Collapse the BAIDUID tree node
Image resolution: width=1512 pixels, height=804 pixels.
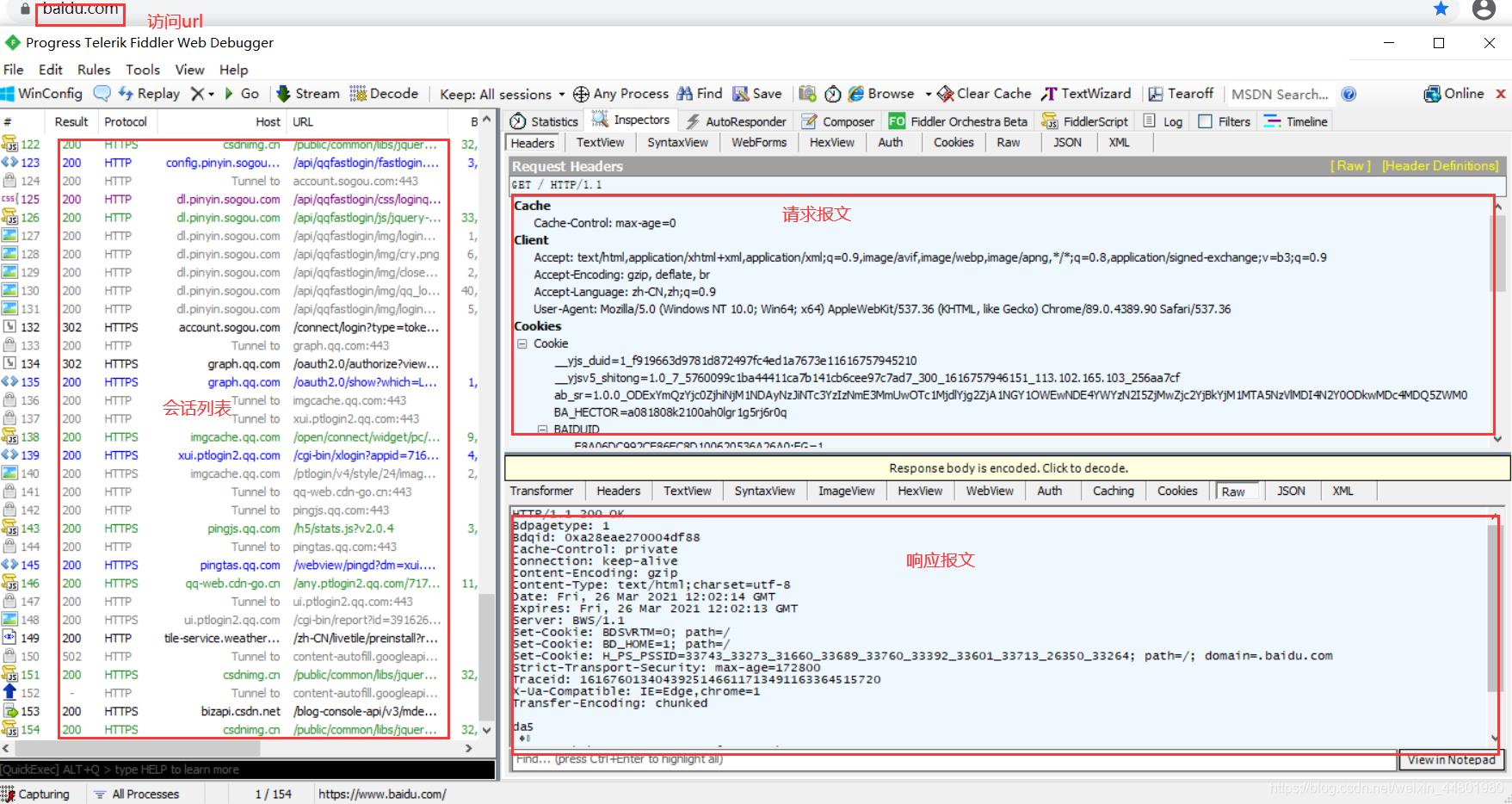[x=542, y=429]
